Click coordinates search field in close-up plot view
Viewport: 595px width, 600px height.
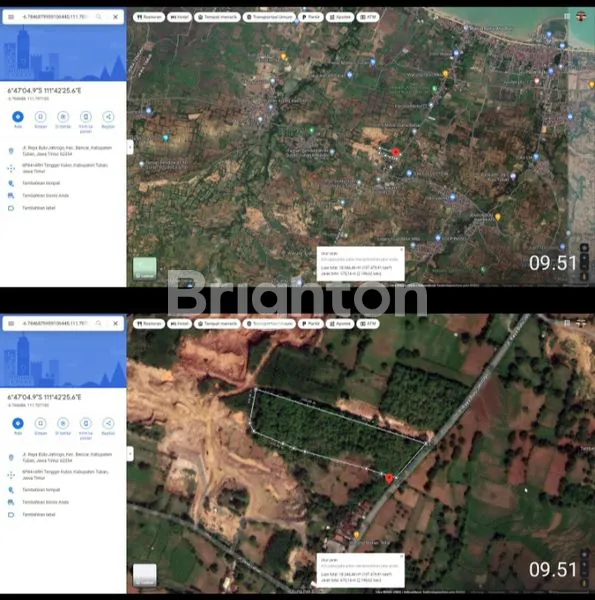(x=55, y=324)
